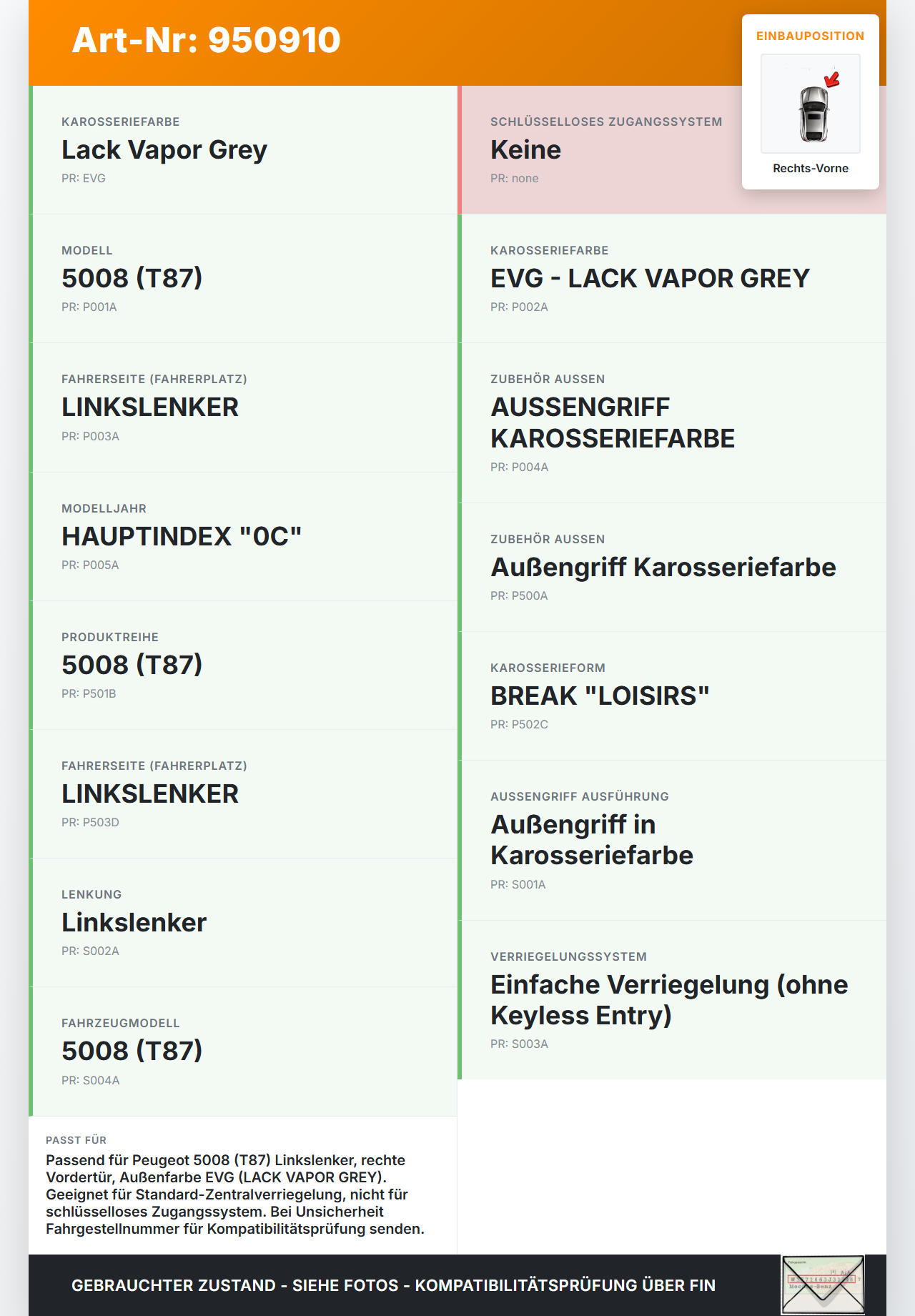This screenshot has height=1316, width=915.
Task: Click the Karosserieform BREAK "LOISIRS" card
Action: pyautogui.click(x=672, y=696)
